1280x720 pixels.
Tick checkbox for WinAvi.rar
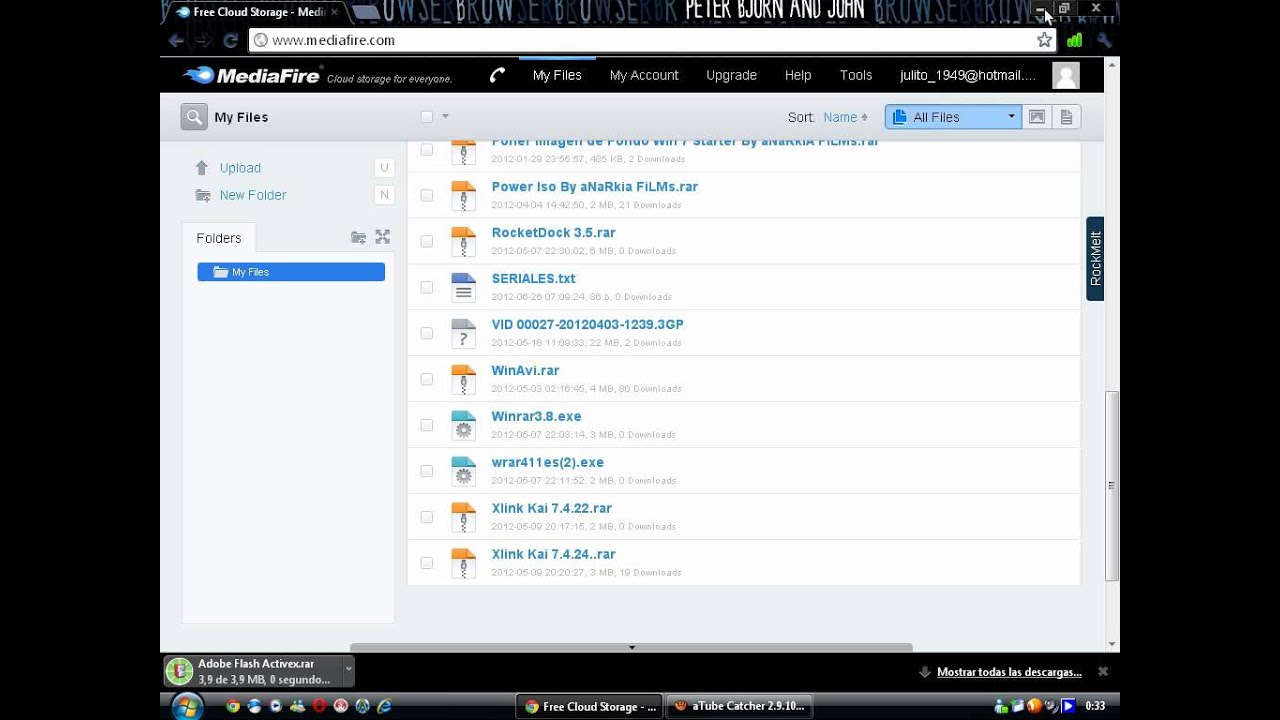tap(427, 379)
